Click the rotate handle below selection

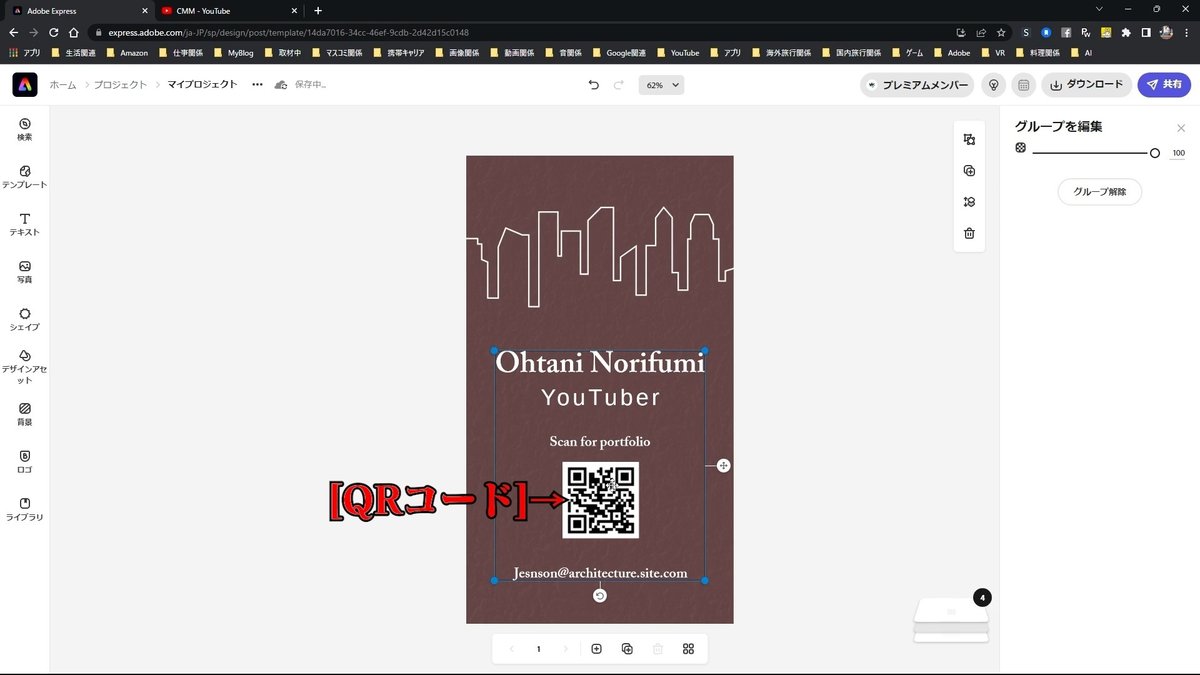coord(599,596)
